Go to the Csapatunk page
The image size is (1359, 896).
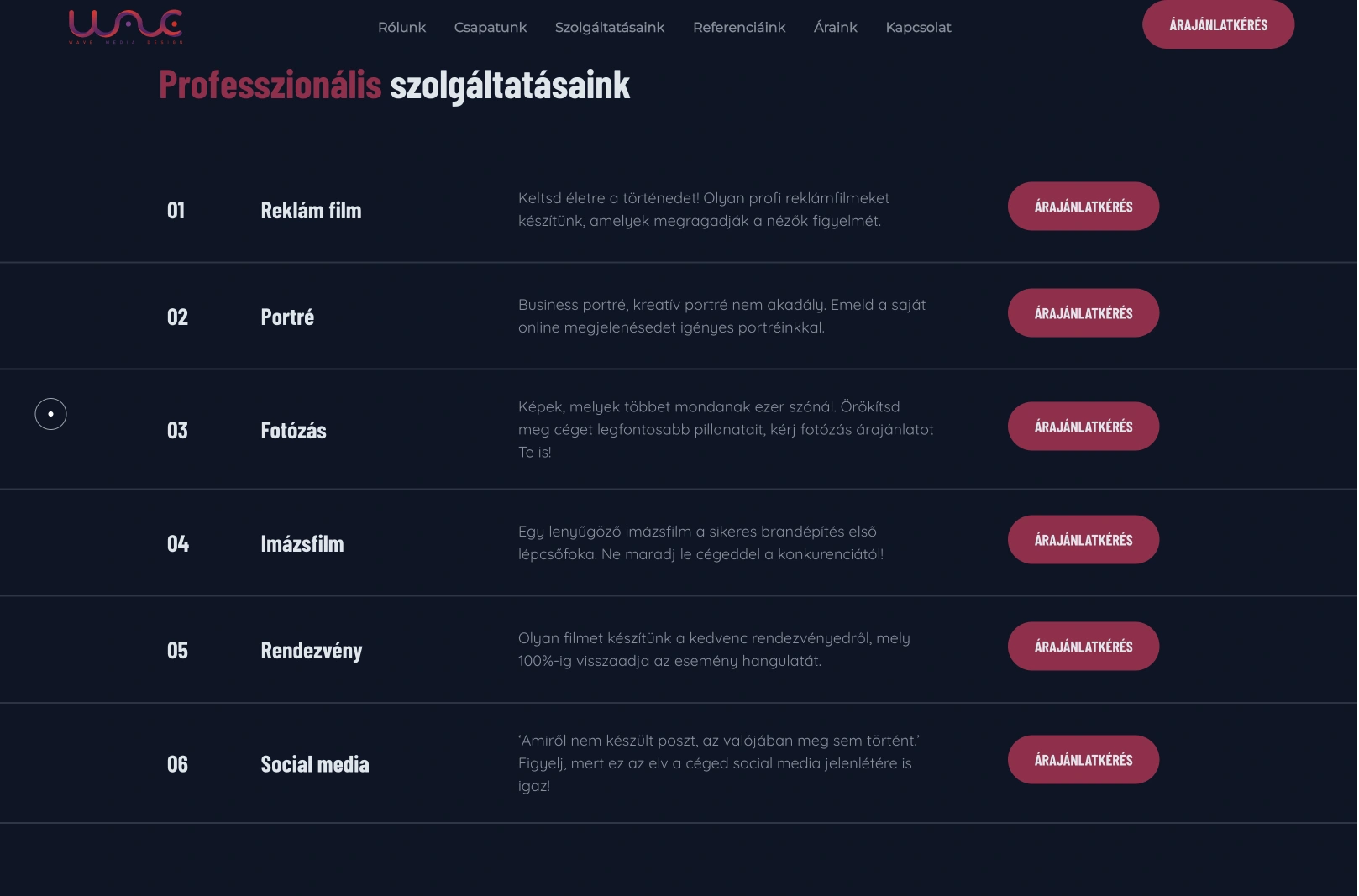[491, 27]
